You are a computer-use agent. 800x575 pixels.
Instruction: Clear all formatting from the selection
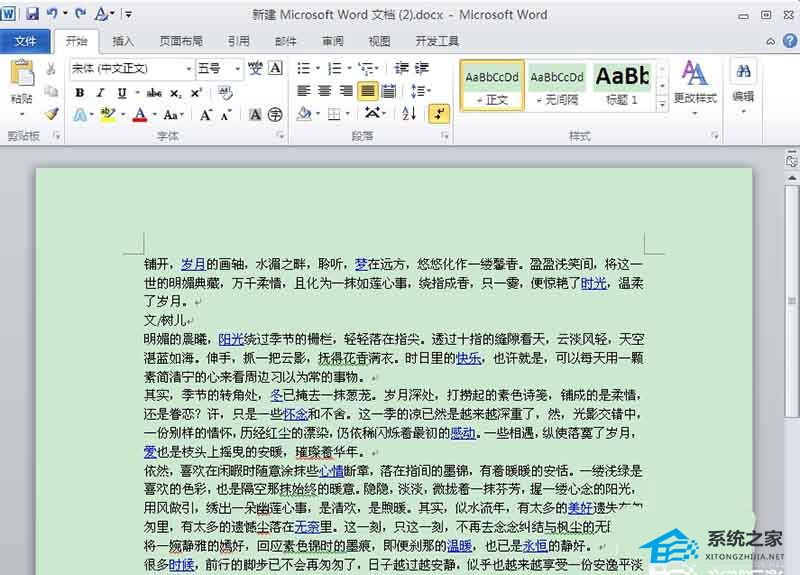(225, 92)
